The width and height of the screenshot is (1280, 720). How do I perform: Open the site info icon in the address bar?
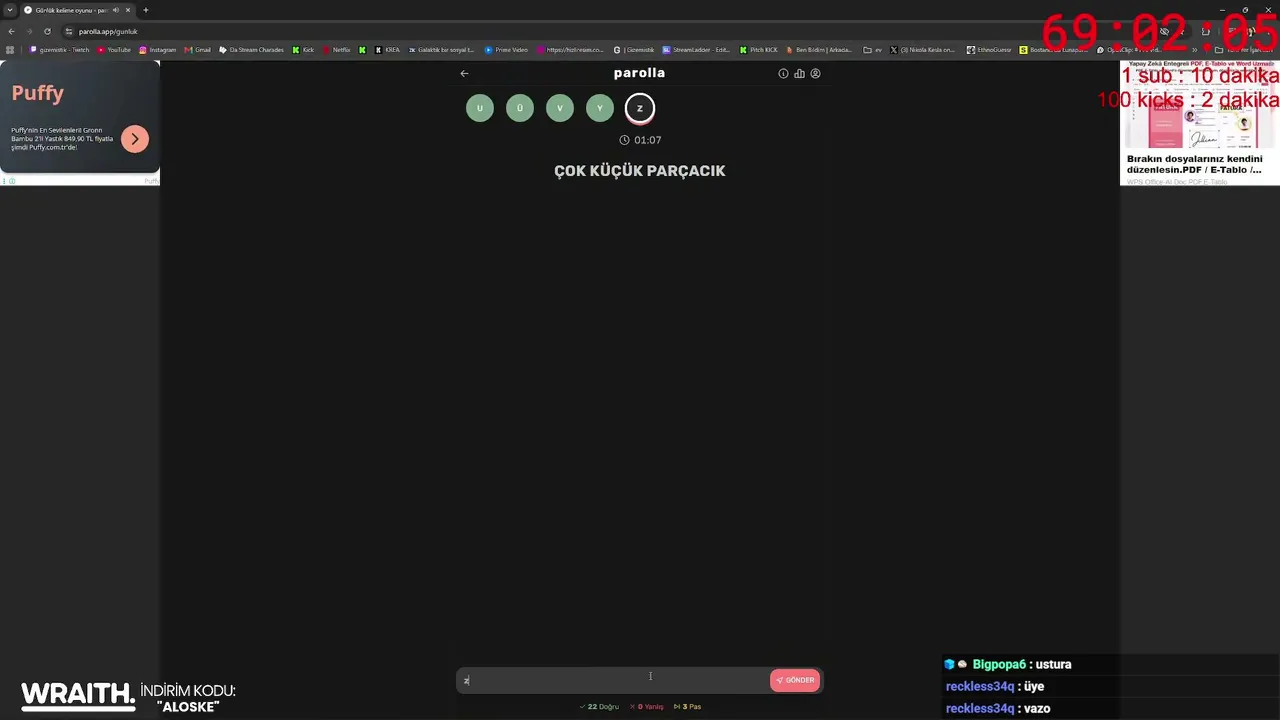pos(69,31)
